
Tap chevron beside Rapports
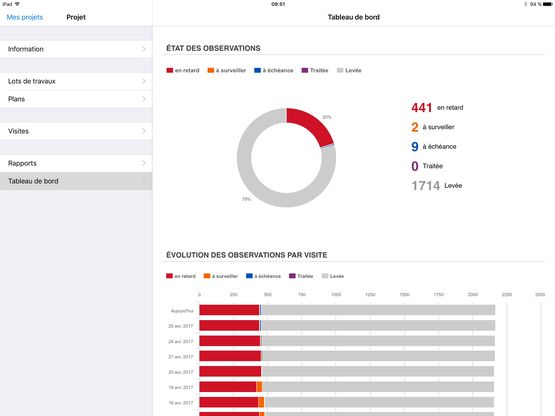(x=144, y=163)
